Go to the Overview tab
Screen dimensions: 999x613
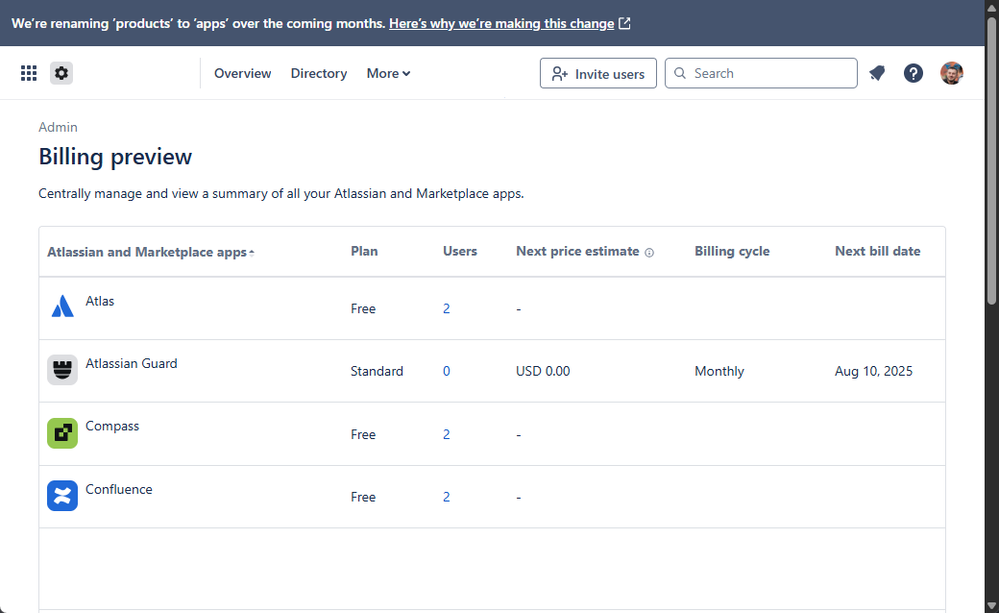[x=243, y=73]
